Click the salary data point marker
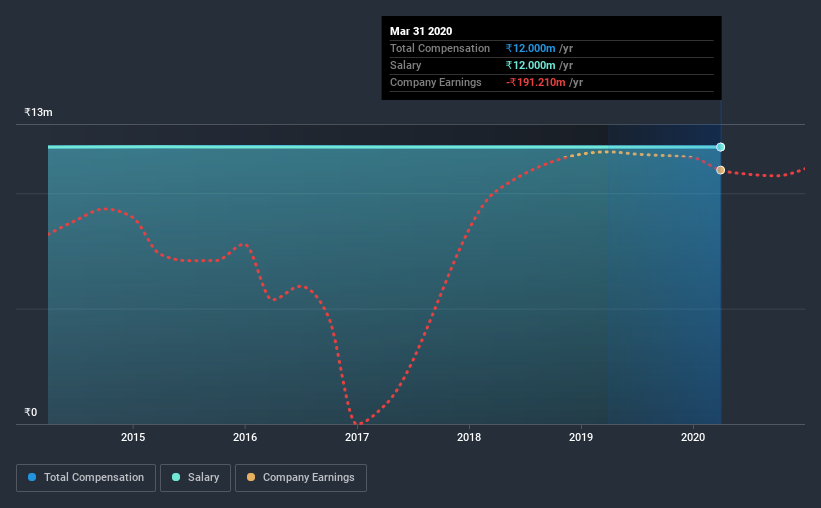The image size is (821, 508). pos(720,147)
